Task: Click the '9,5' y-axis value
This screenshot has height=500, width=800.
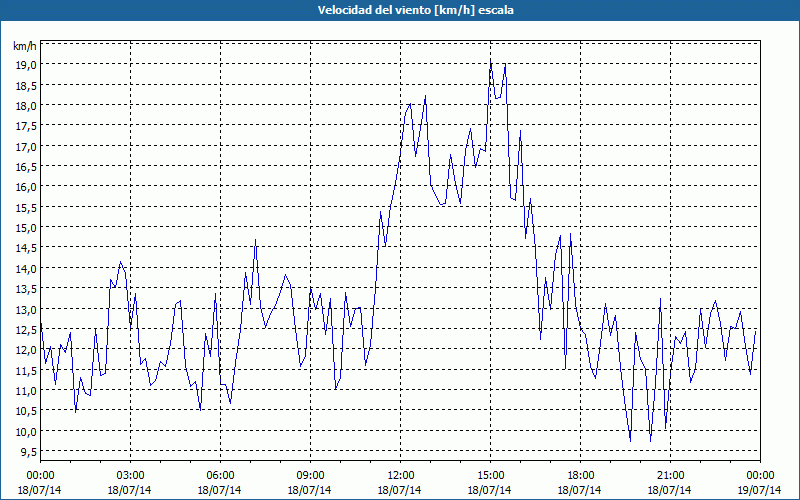Action: coord(28,452)
